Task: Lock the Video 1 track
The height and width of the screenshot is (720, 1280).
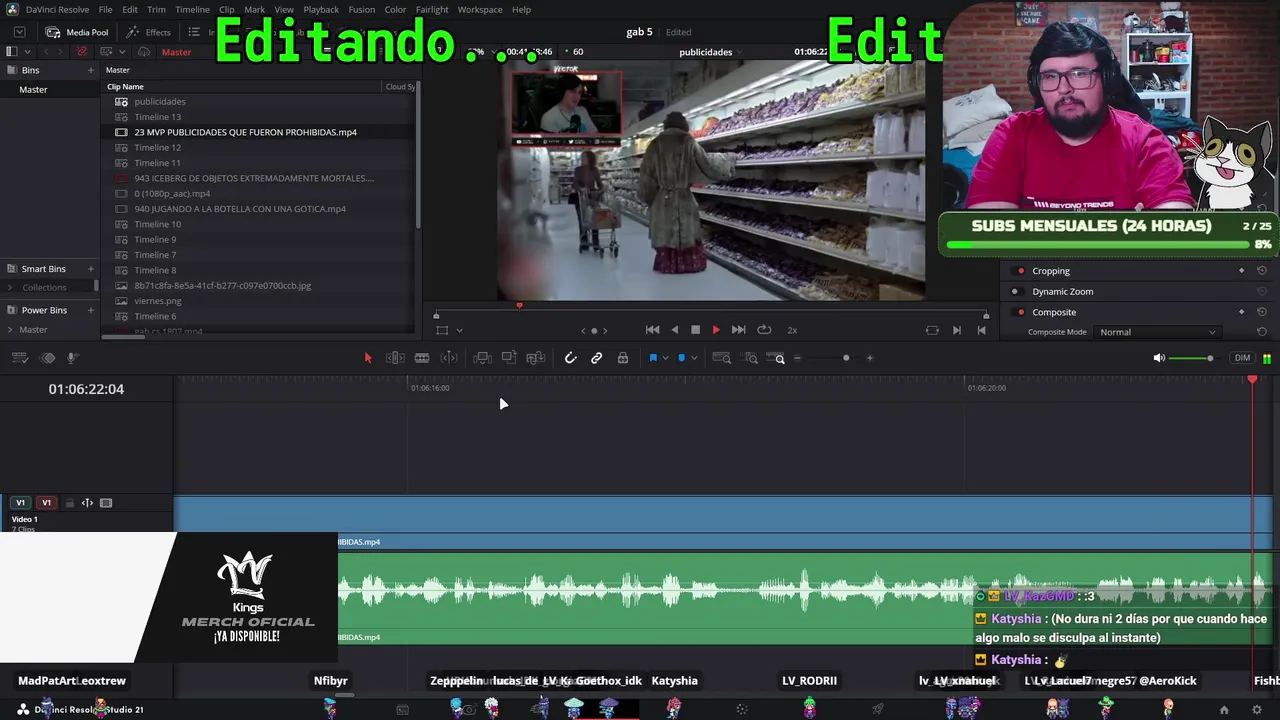Action: (69, 503)
